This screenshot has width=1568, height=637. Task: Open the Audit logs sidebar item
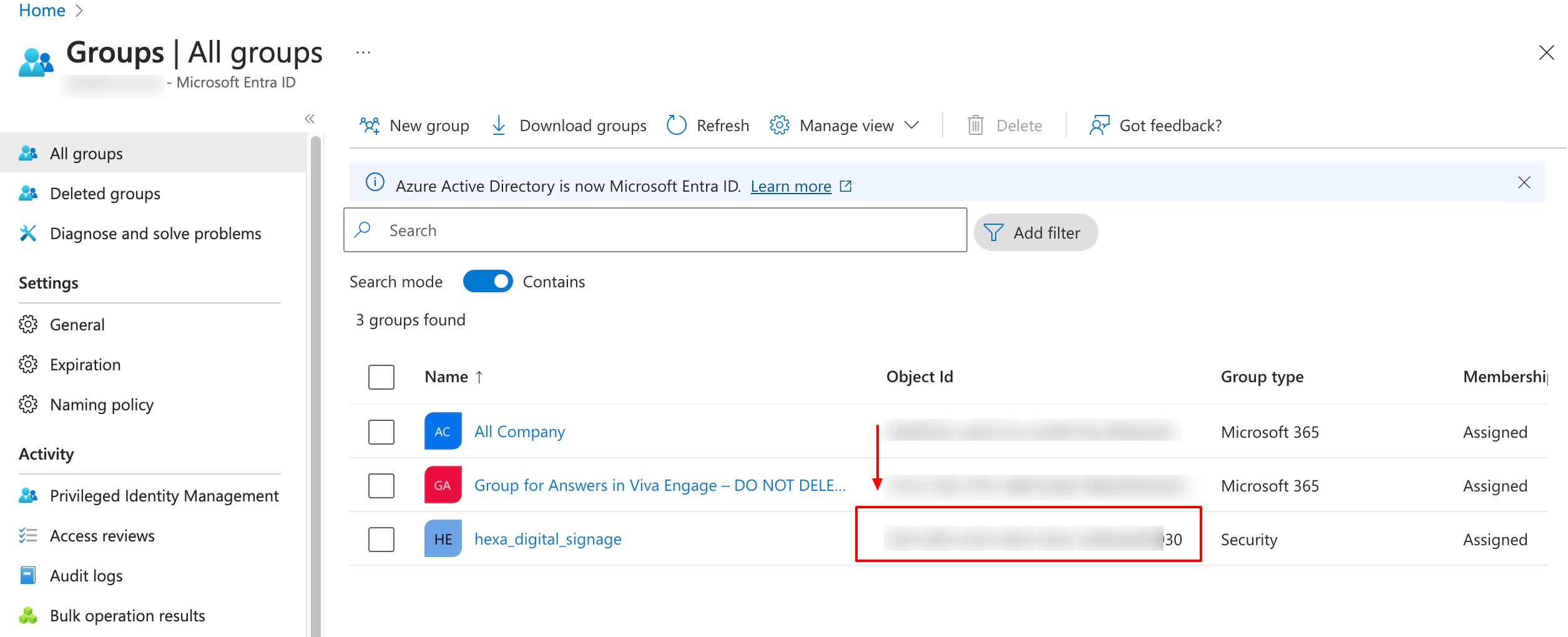pos(86,576)
